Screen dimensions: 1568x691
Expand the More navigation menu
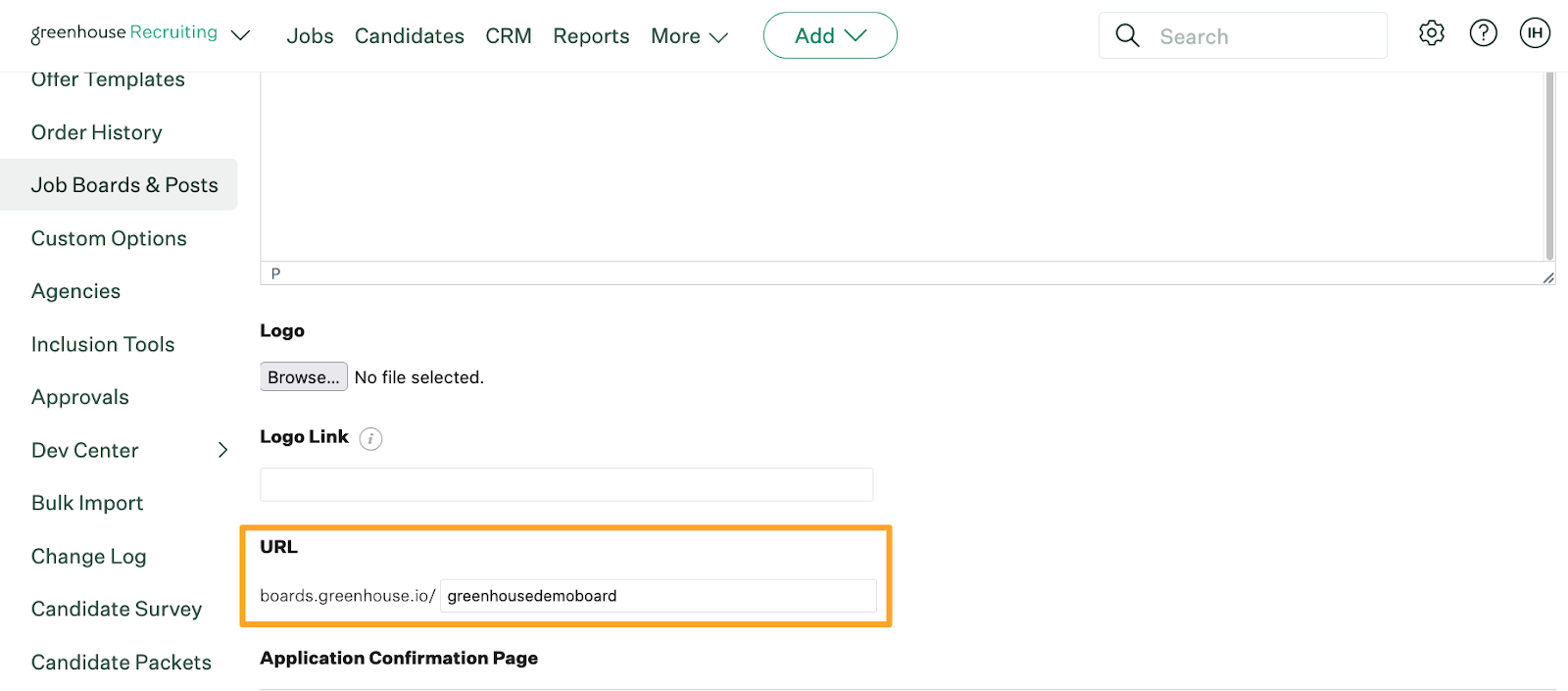[689, 36]
